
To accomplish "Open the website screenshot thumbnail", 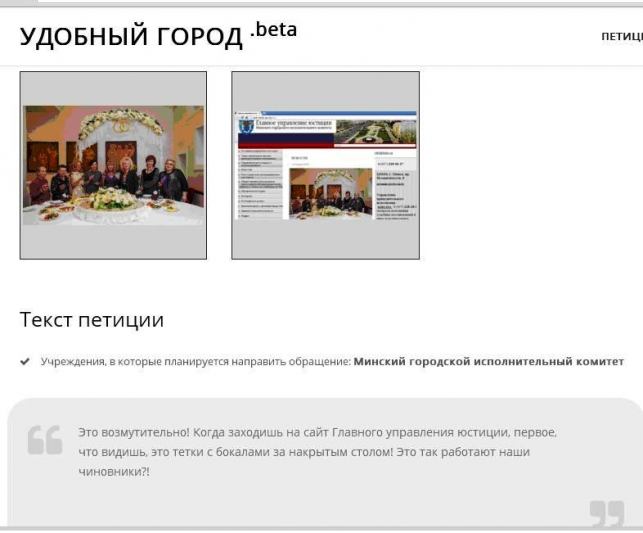I will [x=325, y=165].
